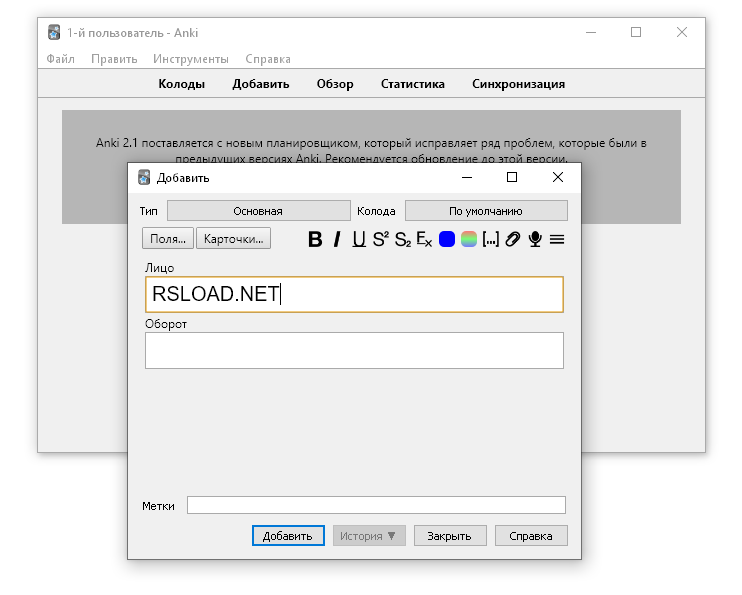Toggle italic formatting in card editor
Image resolution: width=742 pixels, height=595 pixels.
coord(337,239)
